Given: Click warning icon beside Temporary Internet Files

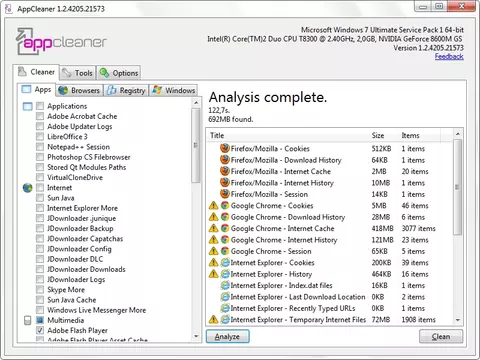Looking at the screenshot, I should (x=213, y=320).
